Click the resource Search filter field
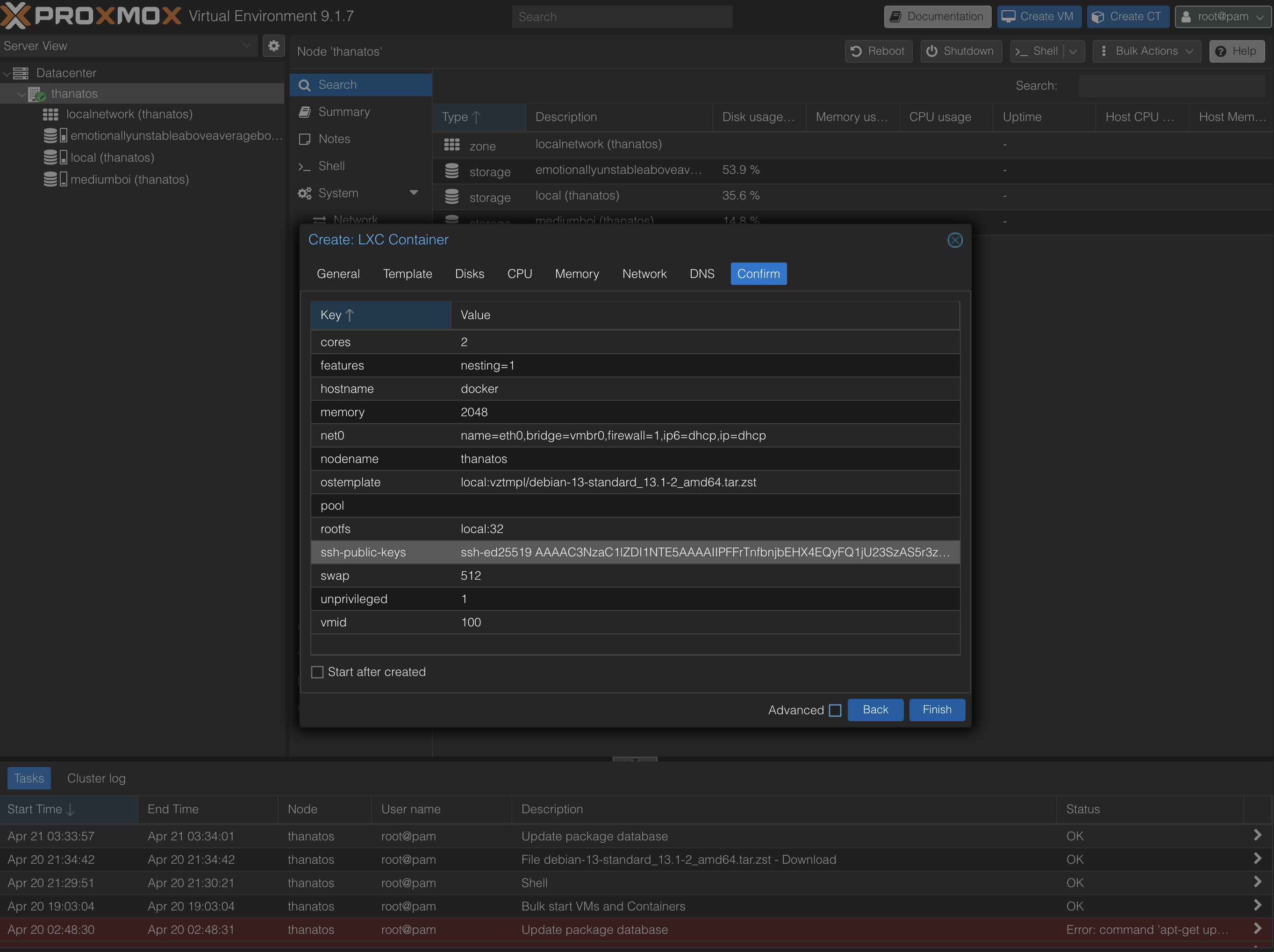The image size is (1274, 952). (1172, 86)
